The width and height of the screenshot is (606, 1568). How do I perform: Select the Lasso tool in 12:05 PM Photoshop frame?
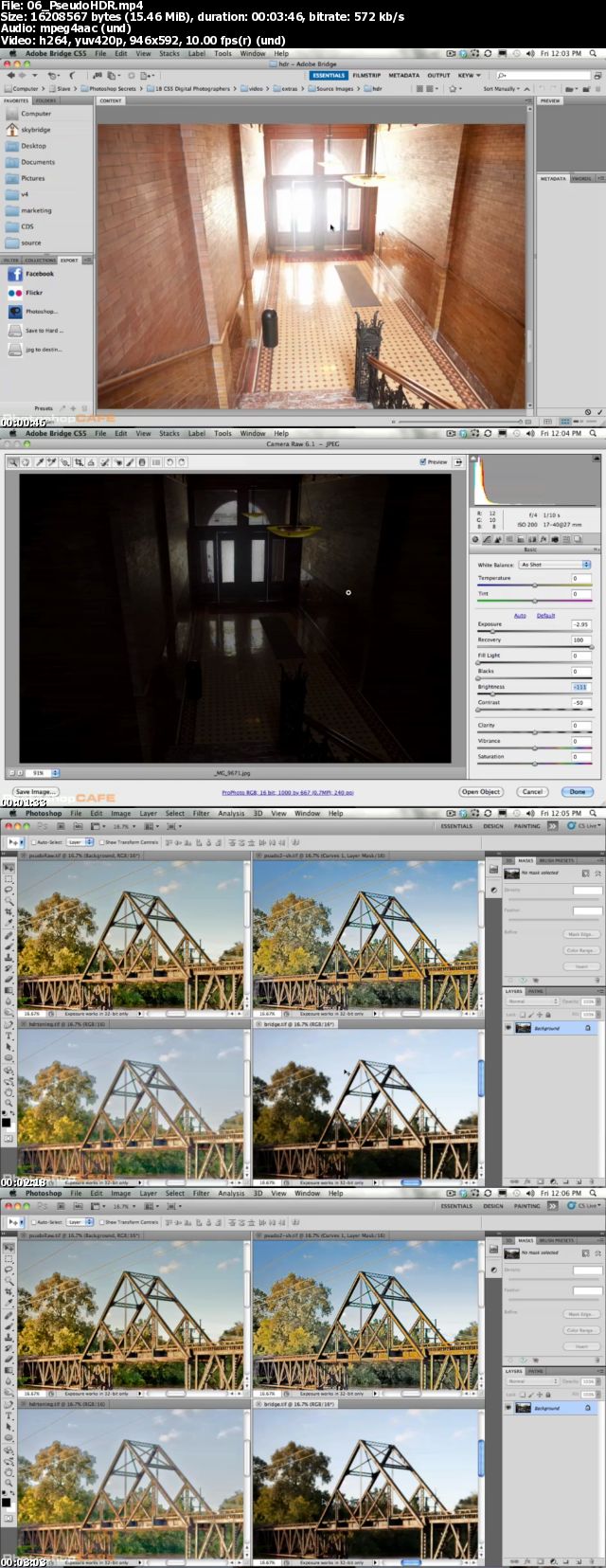coord(9,890)
